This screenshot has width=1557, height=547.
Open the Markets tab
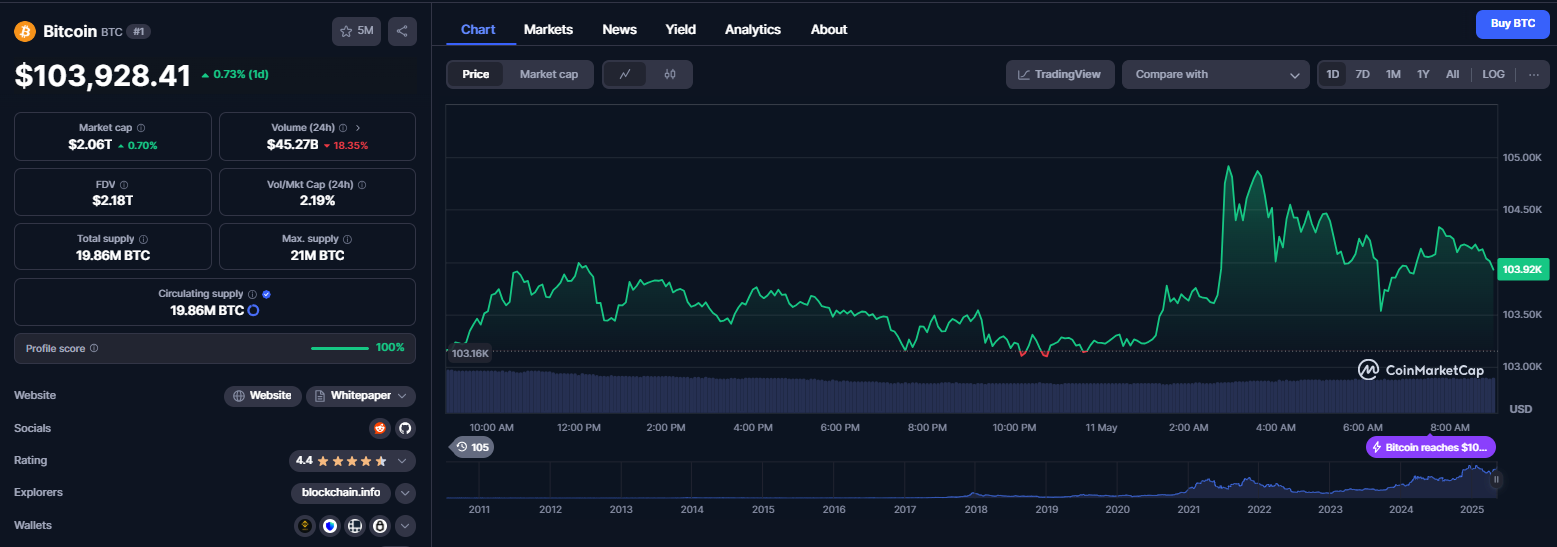[548, 29]
